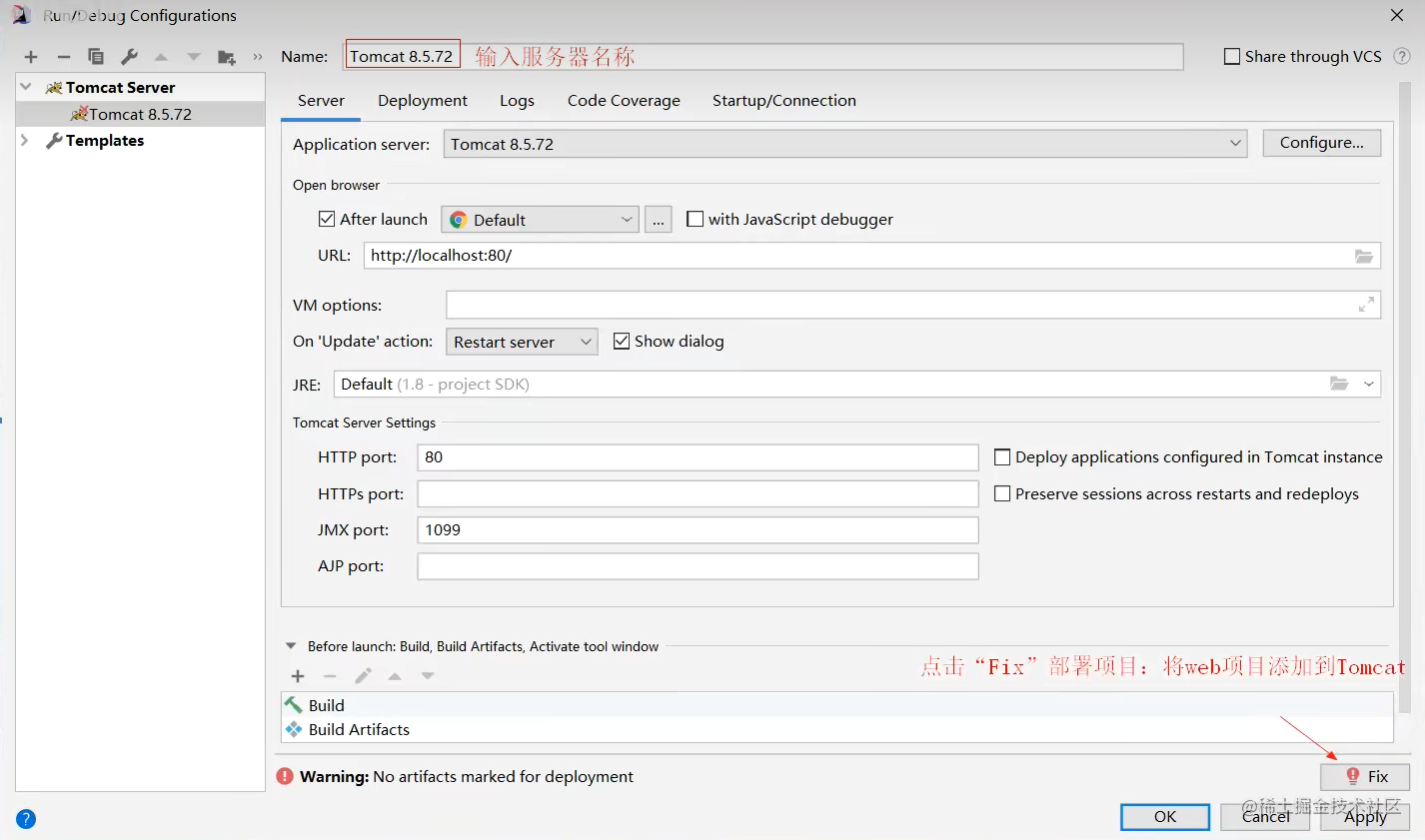The height and width of the screenshot is (840, 1425).
Task: Click HTTPs port field
Action: point(698,493)
